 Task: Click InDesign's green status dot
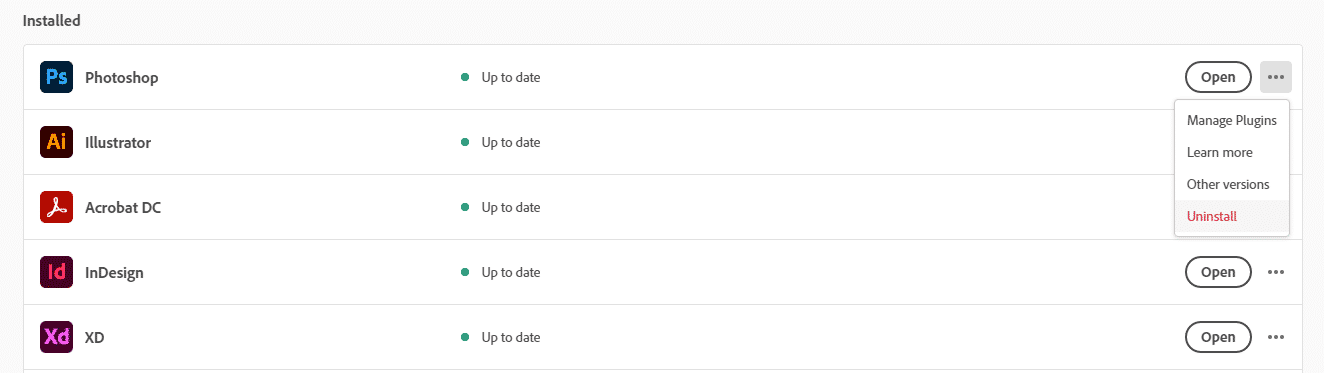click(x=465, y=272)
